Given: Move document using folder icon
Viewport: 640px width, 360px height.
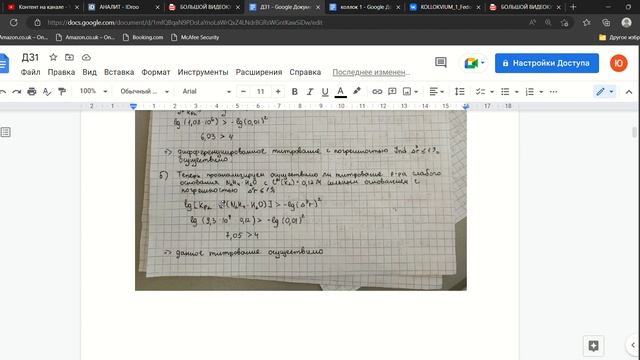Looking at the screenshot, I should [x=69, y=57].
